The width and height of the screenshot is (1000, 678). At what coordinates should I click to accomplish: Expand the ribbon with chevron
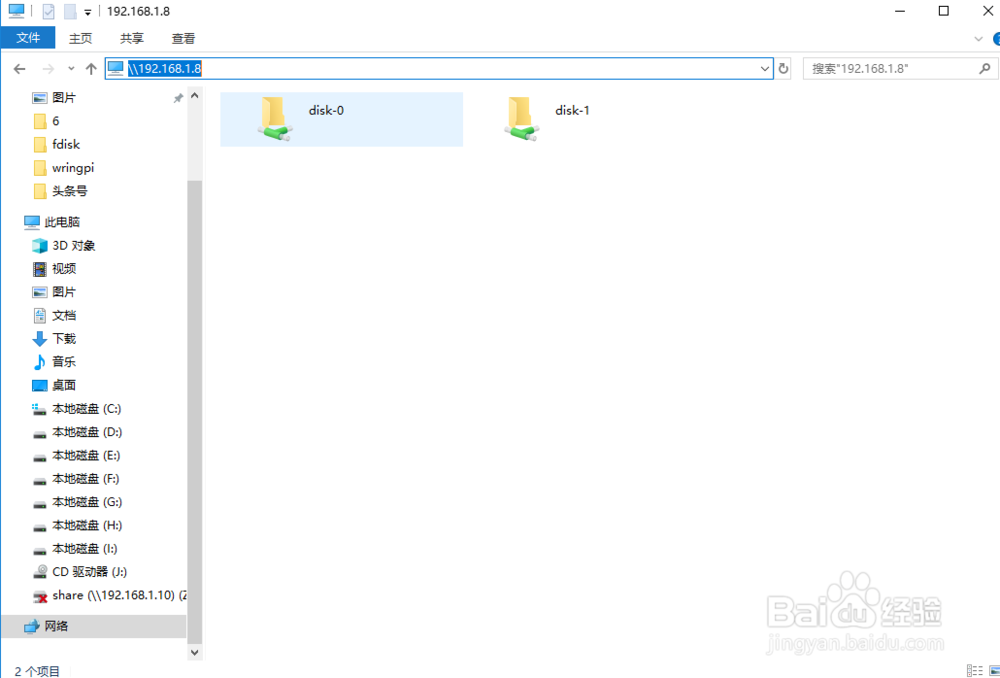point(979,39)
